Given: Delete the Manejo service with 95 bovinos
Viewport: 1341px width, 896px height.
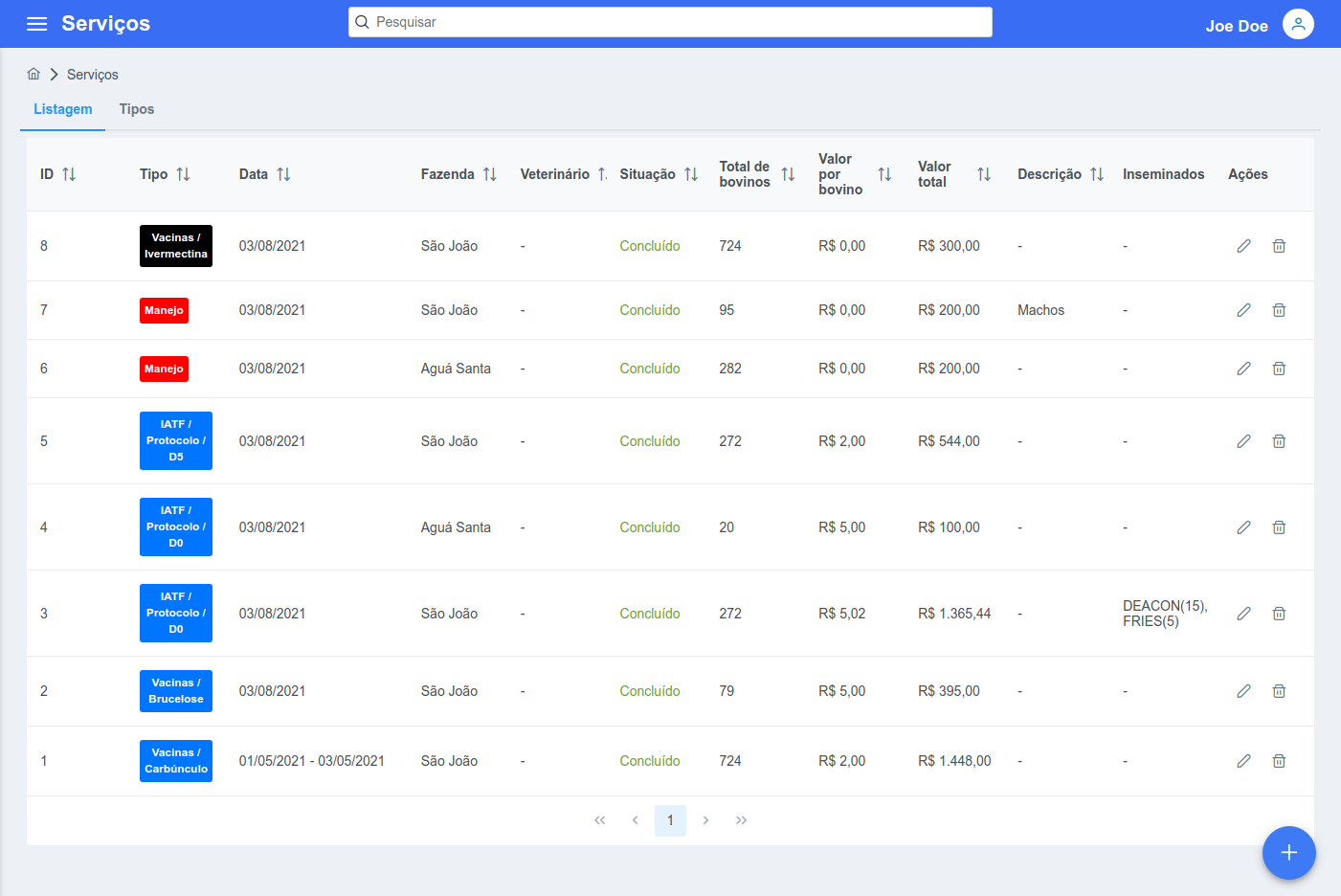Looking at the screenshot, I should click(1279, 310).
